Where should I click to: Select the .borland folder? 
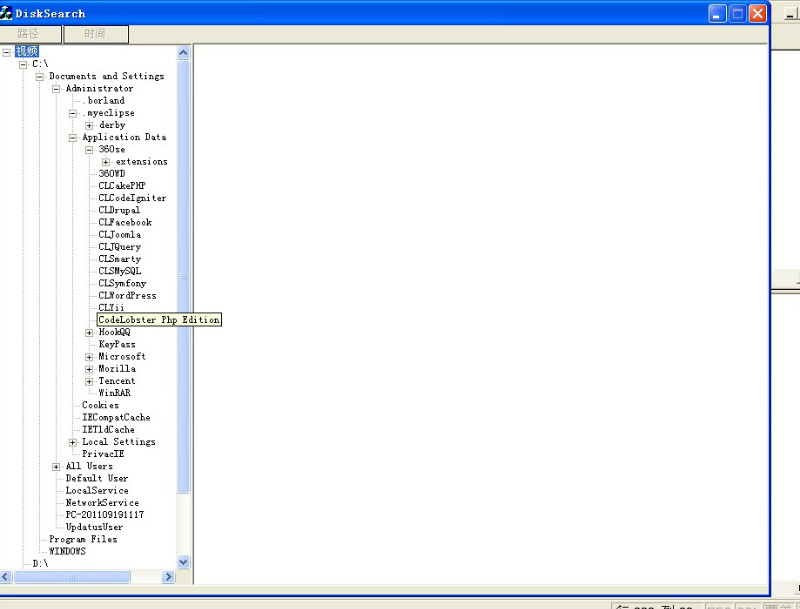pos(104,100)
